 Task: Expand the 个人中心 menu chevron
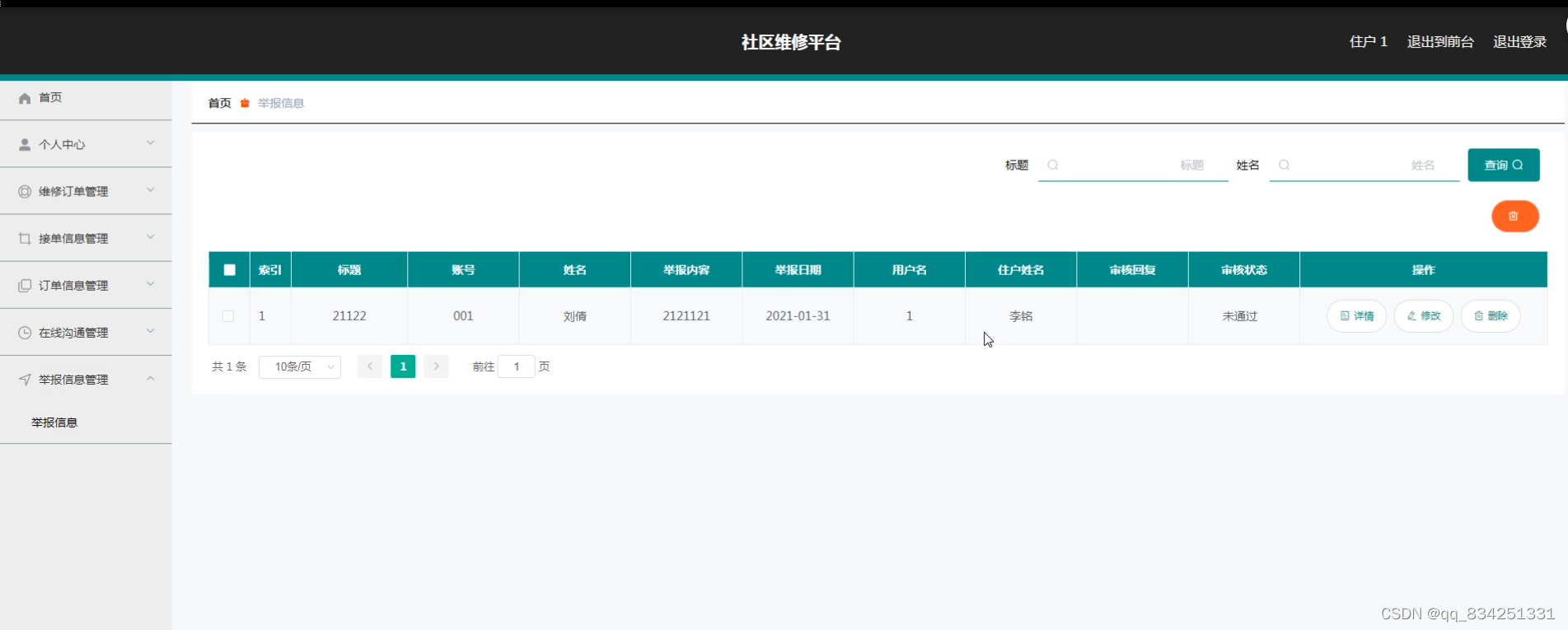click(x=151, y=143)
